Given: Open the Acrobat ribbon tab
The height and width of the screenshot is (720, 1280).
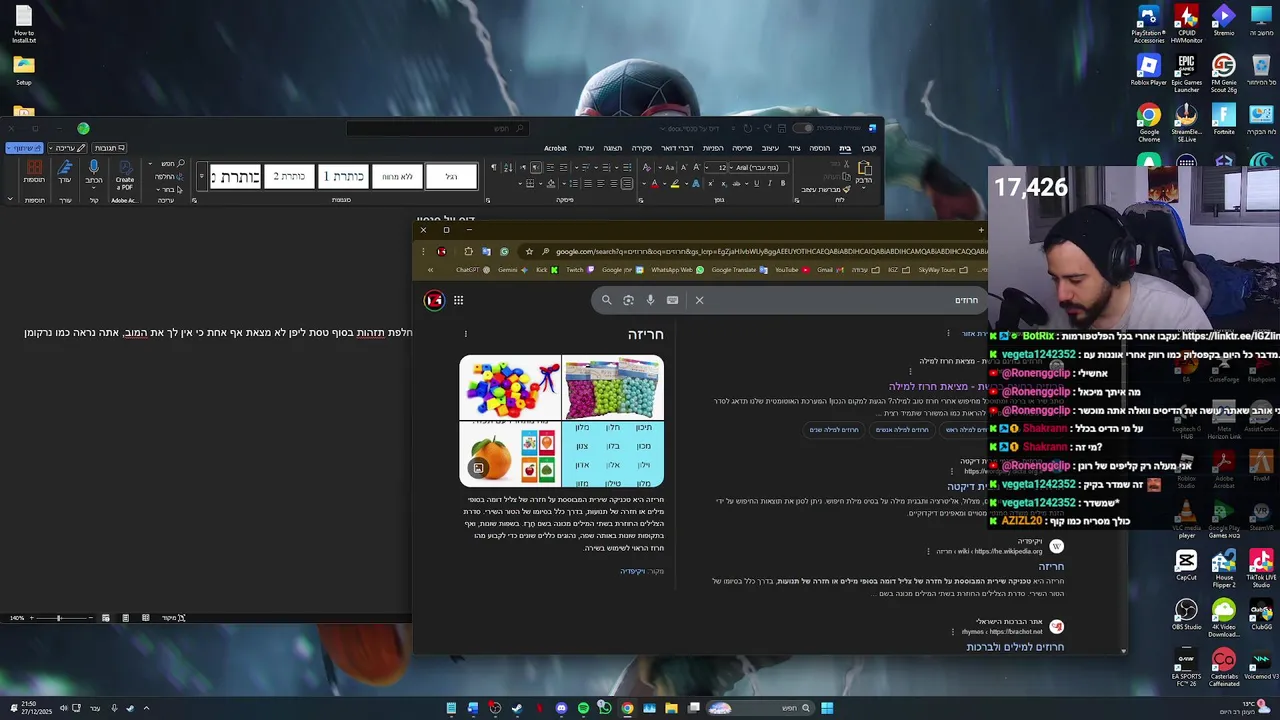Looking at the screenshot, I should tap(555, 148).
